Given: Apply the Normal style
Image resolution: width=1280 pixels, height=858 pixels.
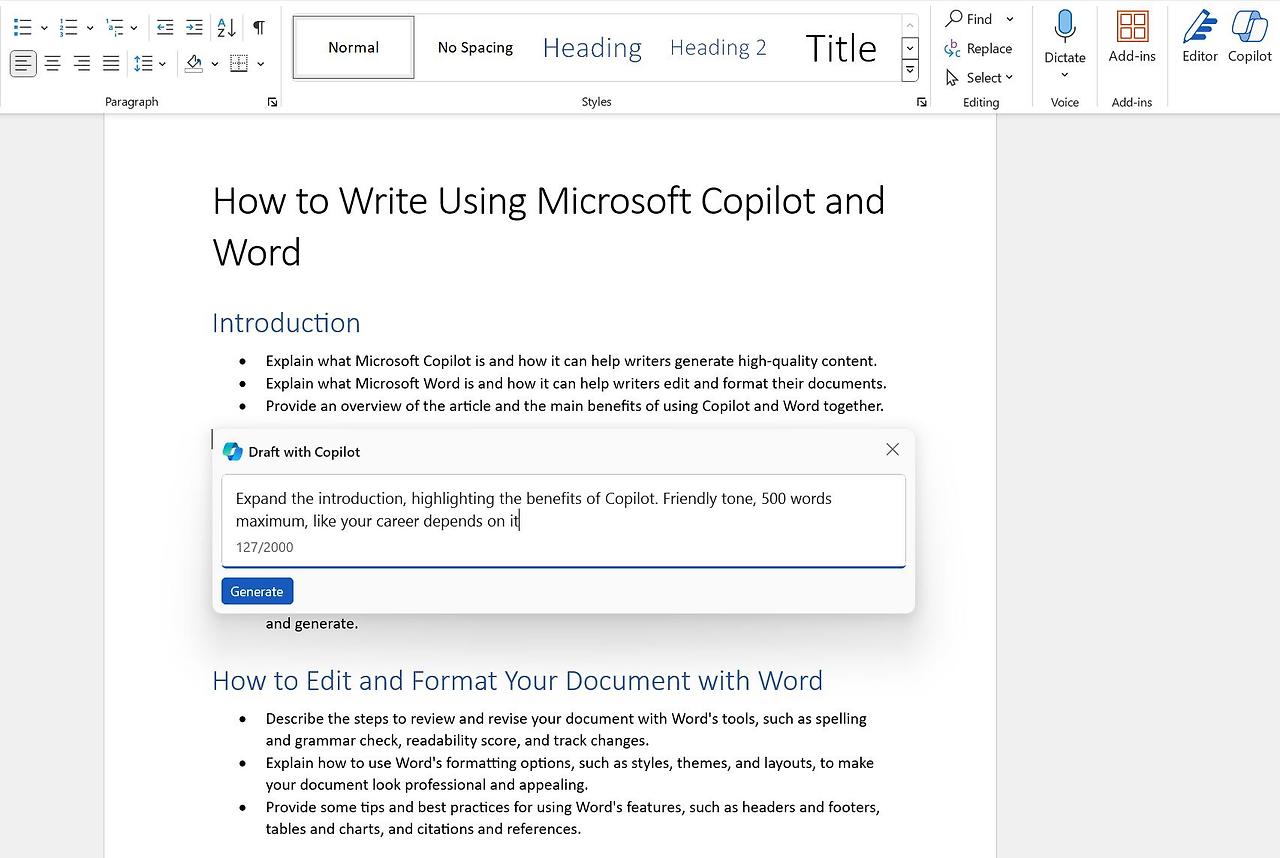Looking at the screenshot, I should 354,47.
